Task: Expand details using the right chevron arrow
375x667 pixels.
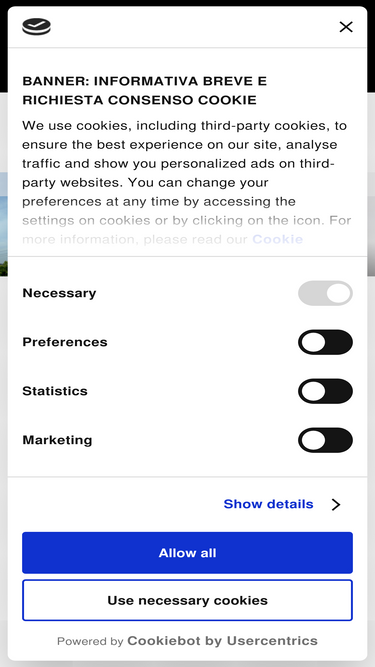Action: click(336, 505)
